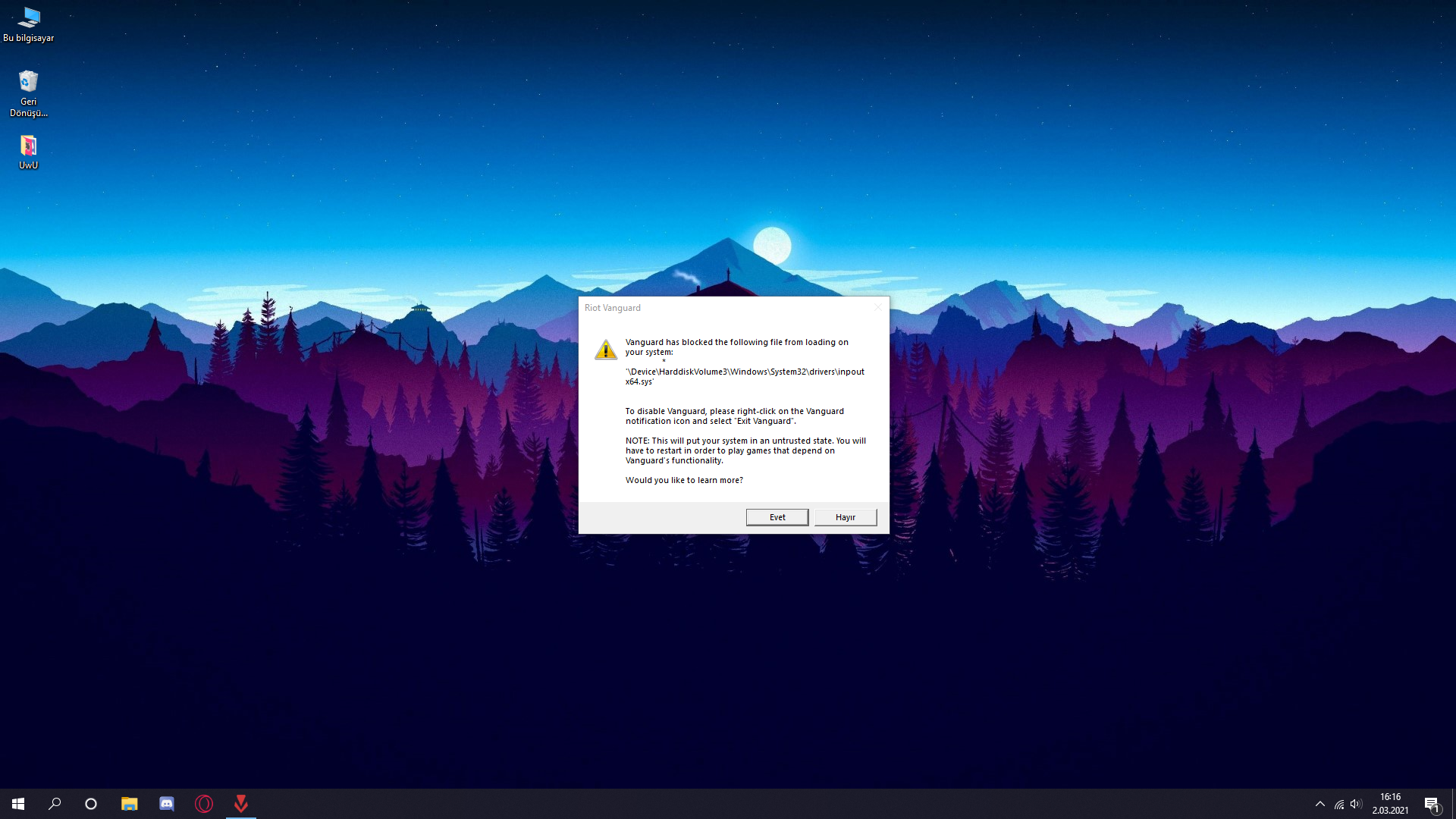Open Windows Search from the taskbar

(54, 803)
